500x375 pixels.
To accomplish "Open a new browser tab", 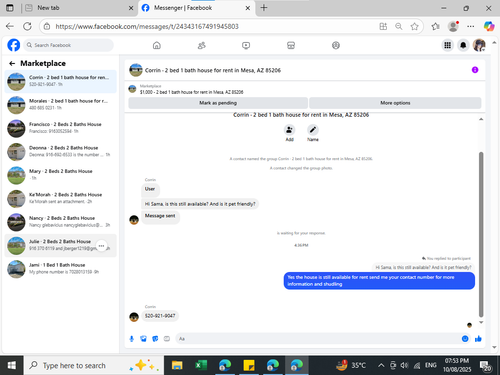I will pos(264,8).
